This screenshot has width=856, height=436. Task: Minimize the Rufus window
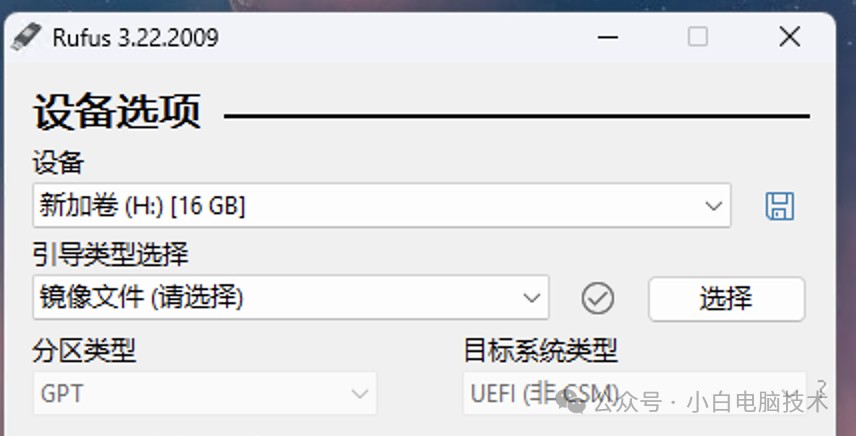pyautogui.click(x=608, y=38)
